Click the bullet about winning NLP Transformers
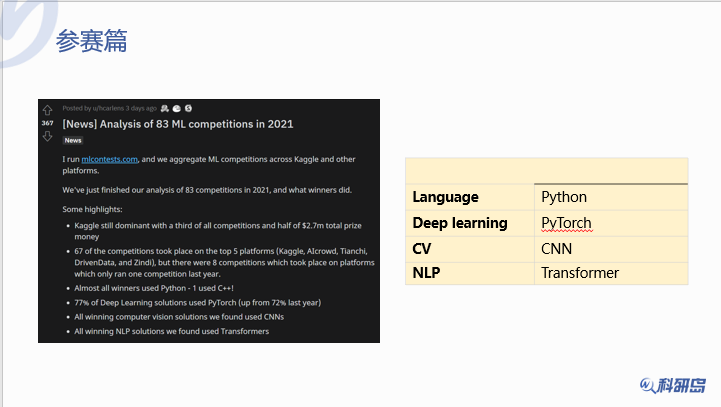The width and height of the screenshot is (721, 407). point(172,331)
